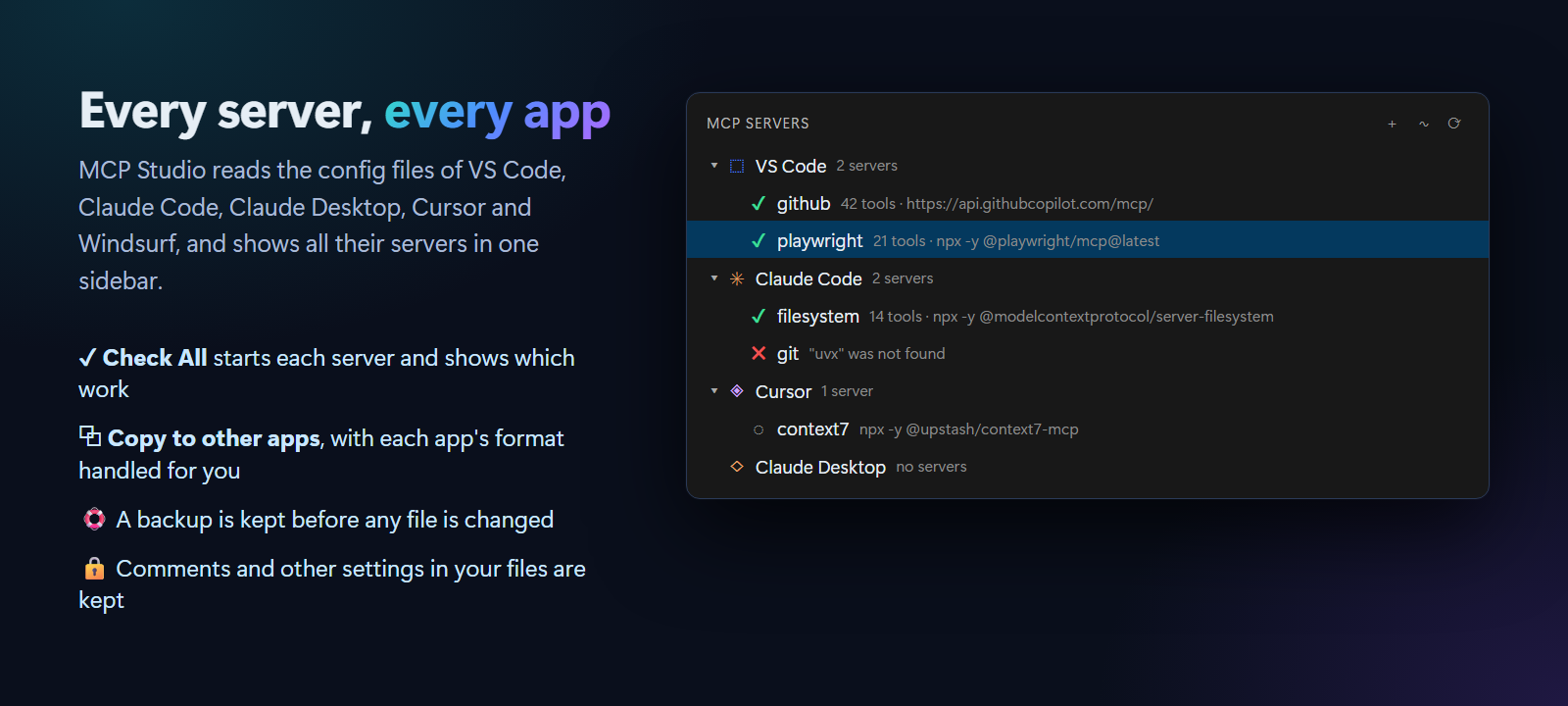Click the npx -y @upstash/context7-mcp command text

pyautogui.click(x=969, y=429)
